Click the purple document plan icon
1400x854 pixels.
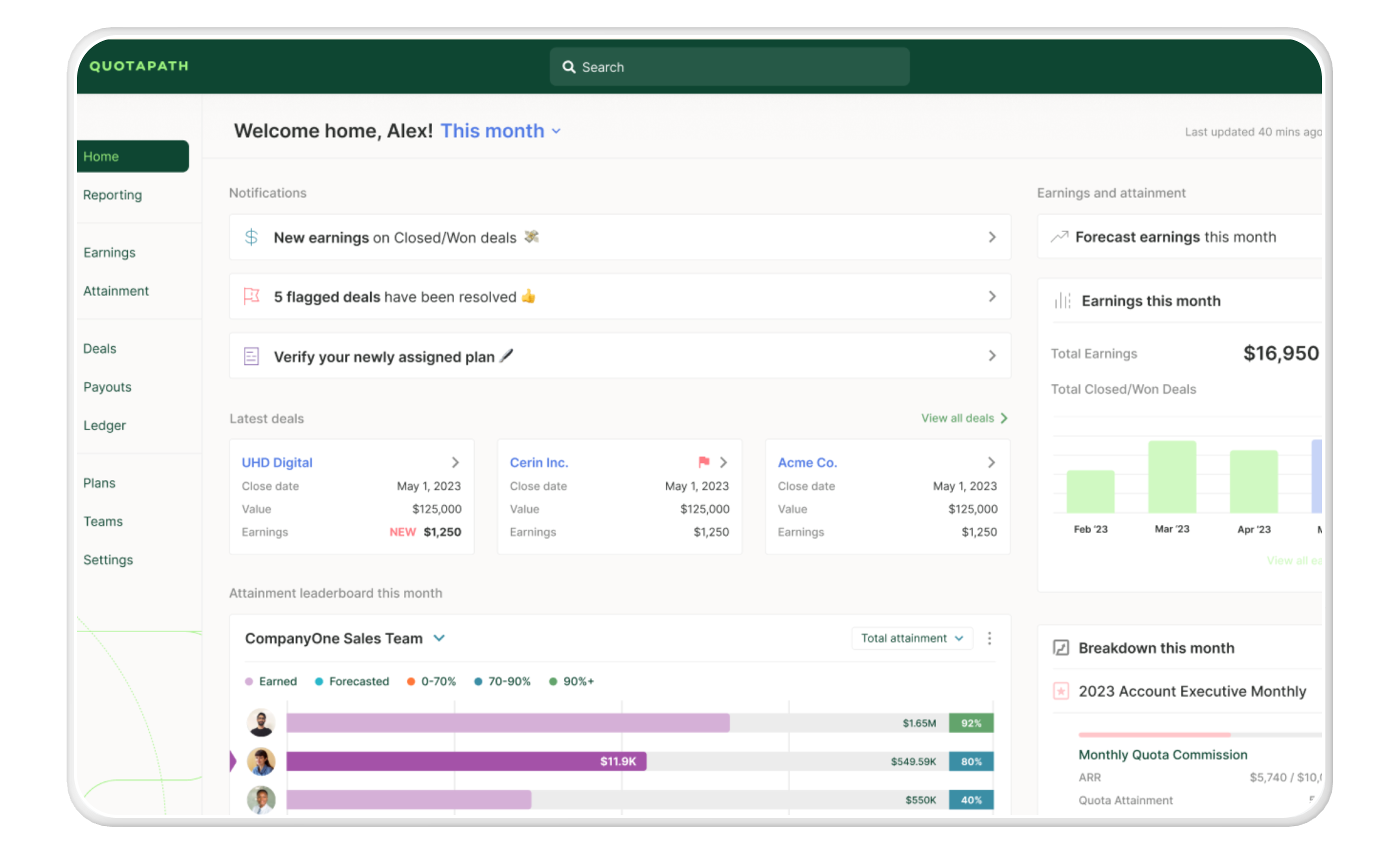(x=251, y=356)
